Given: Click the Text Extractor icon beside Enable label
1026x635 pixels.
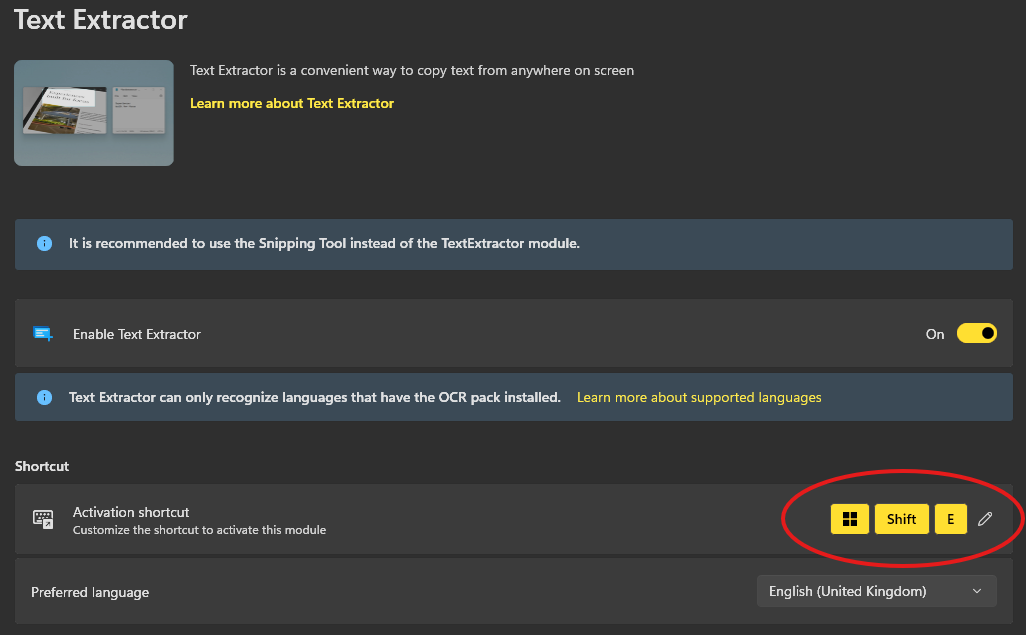Looking at the screenshot, I should pyautogui.click(x=43, y=334).
